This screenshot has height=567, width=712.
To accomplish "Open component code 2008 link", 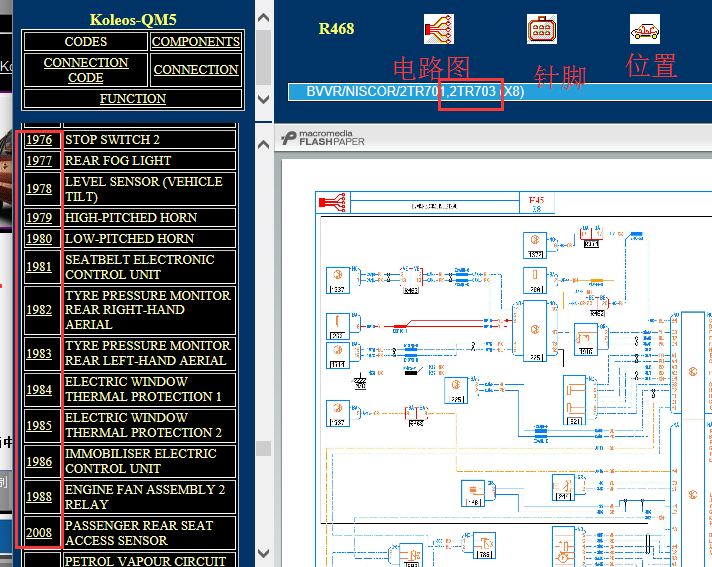I will (39, 532).
